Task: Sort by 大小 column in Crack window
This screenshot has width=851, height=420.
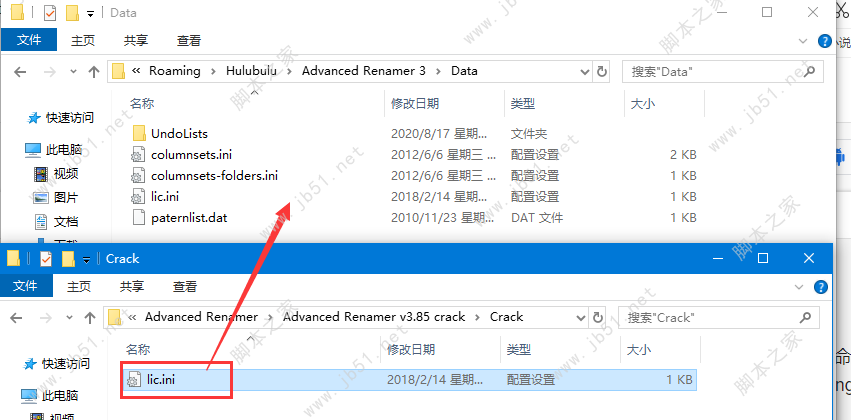Action: pos(639,349)
